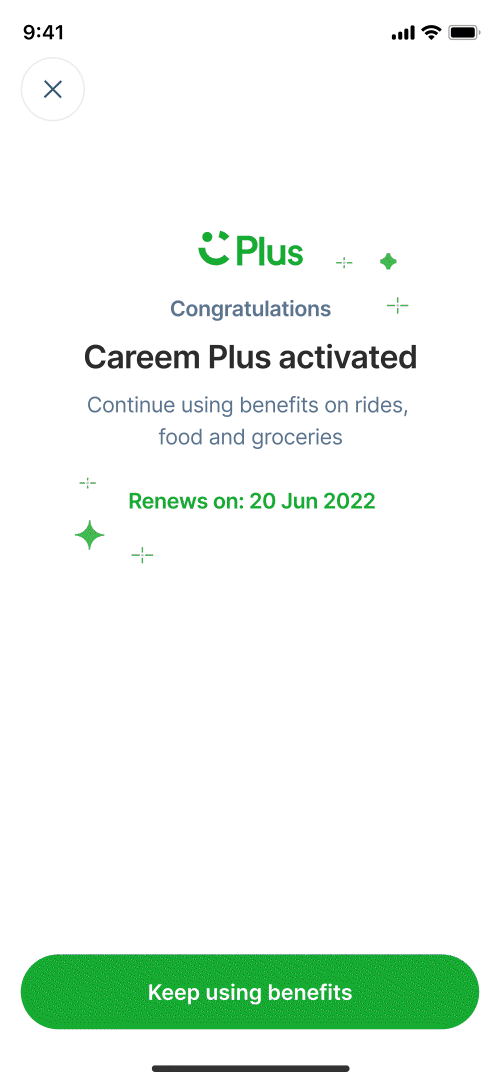Tap the dashed sparkle below Renews date
Viewport: 500px width, 1081px height.
(x=142, y=554)
